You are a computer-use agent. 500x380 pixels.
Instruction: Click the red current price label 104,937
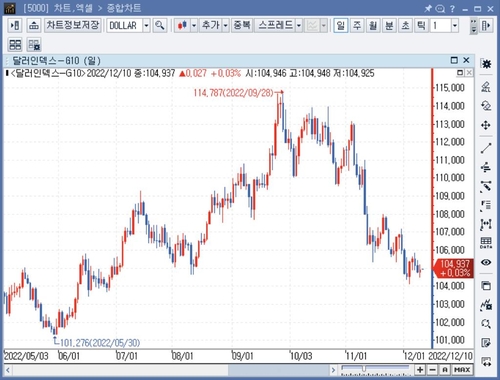tap(454, 269)
